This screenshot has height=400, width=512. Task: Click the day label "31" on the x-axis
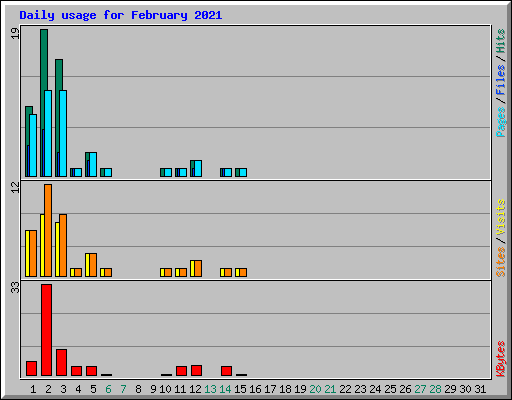coord(480,389)
